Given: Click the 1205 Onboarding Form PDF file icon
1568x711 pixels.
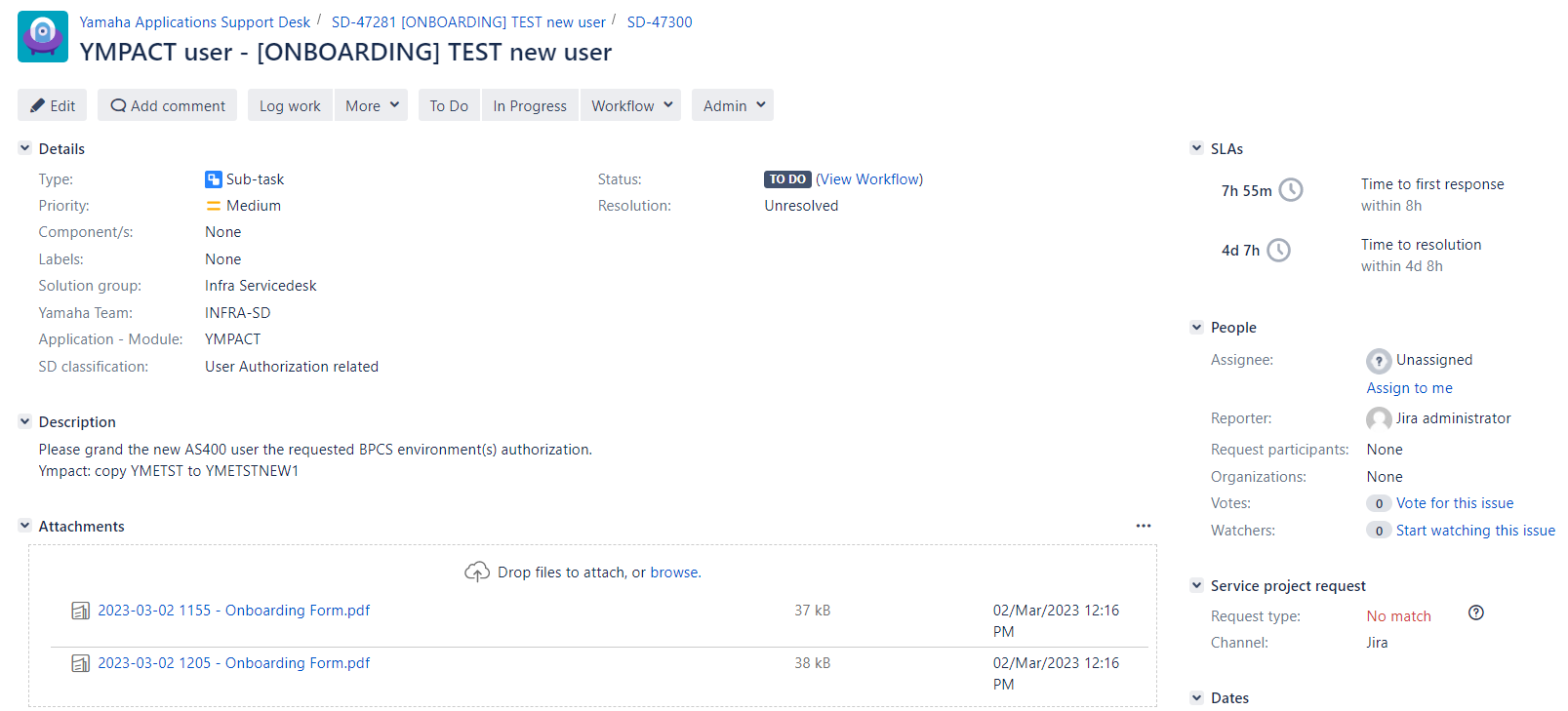Looking at the screenshot, I should tap(81, 663).
